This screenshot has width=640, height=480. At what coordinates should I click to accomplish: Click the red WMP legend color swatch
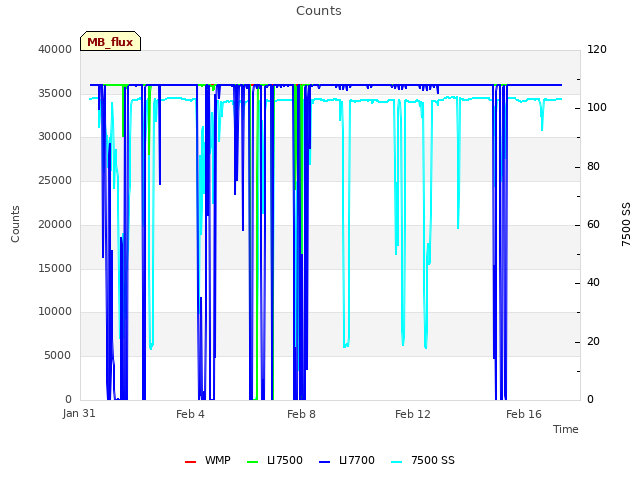click(x=191, y=462)
